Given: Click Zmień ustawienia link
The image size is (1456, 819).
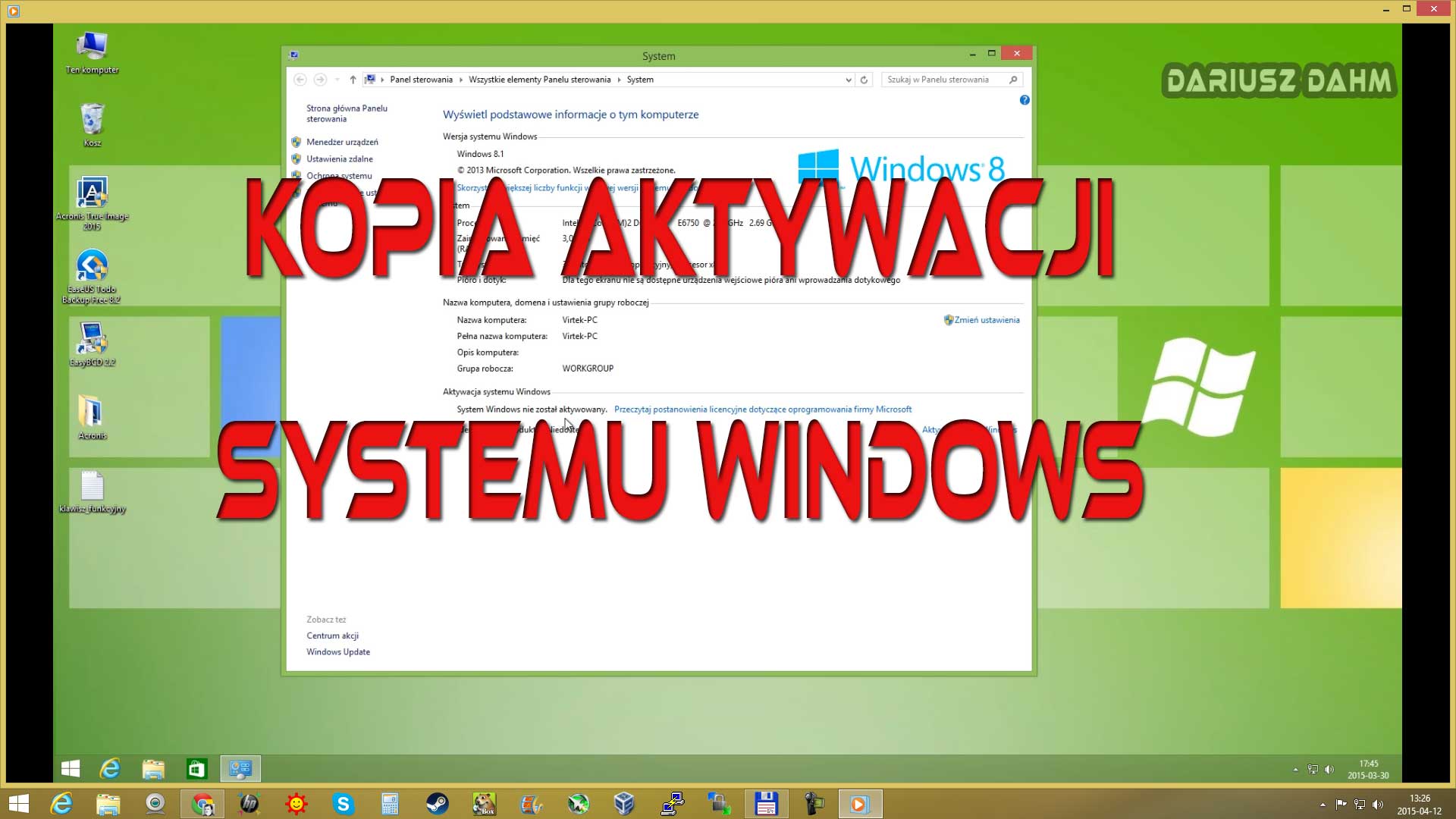Looking at the screenshot, I should click(x=987, y=320).
